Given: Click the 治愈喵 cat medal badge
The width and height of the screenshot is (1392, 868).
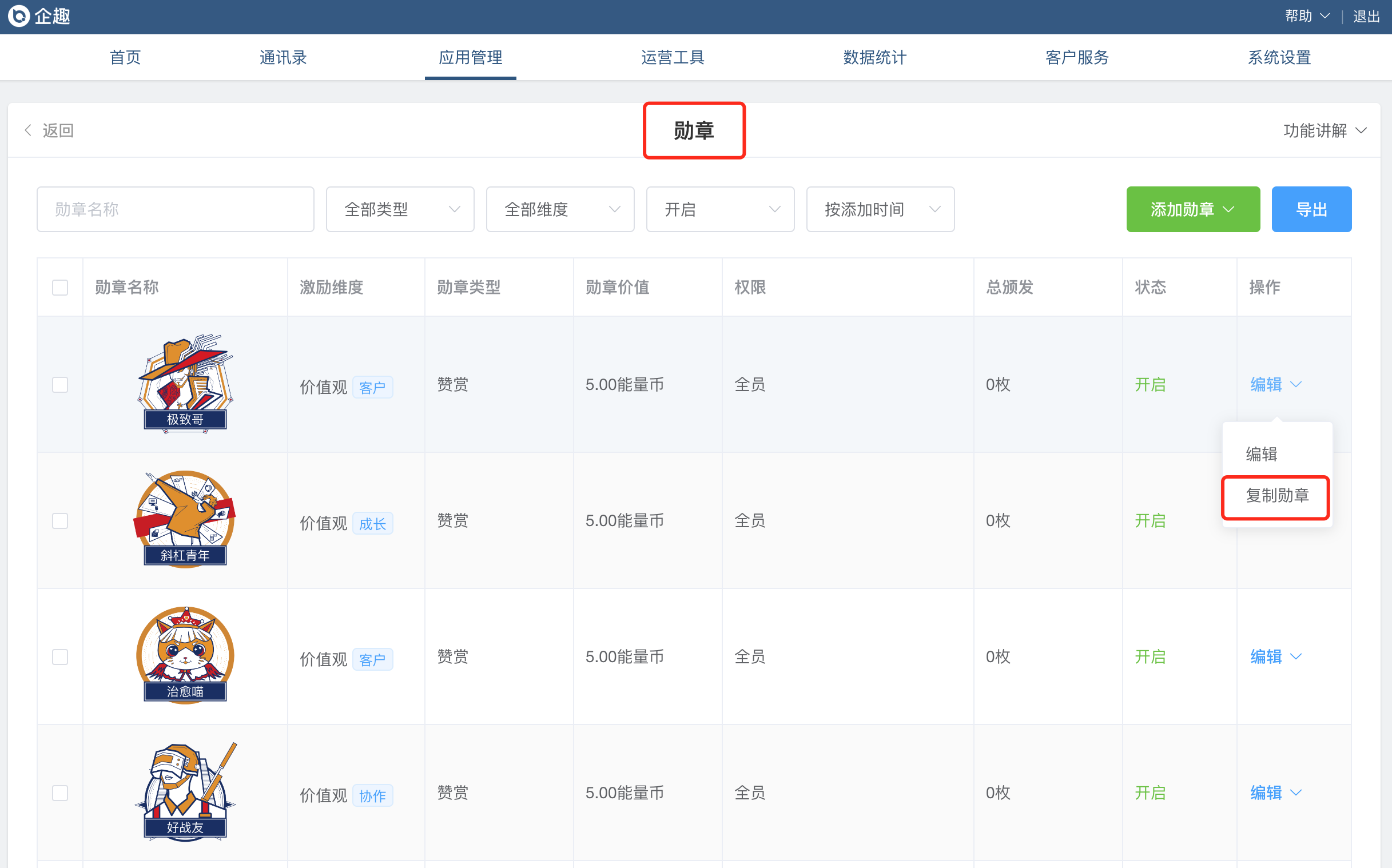Looking at the screenshot, I should click(185, 655).
